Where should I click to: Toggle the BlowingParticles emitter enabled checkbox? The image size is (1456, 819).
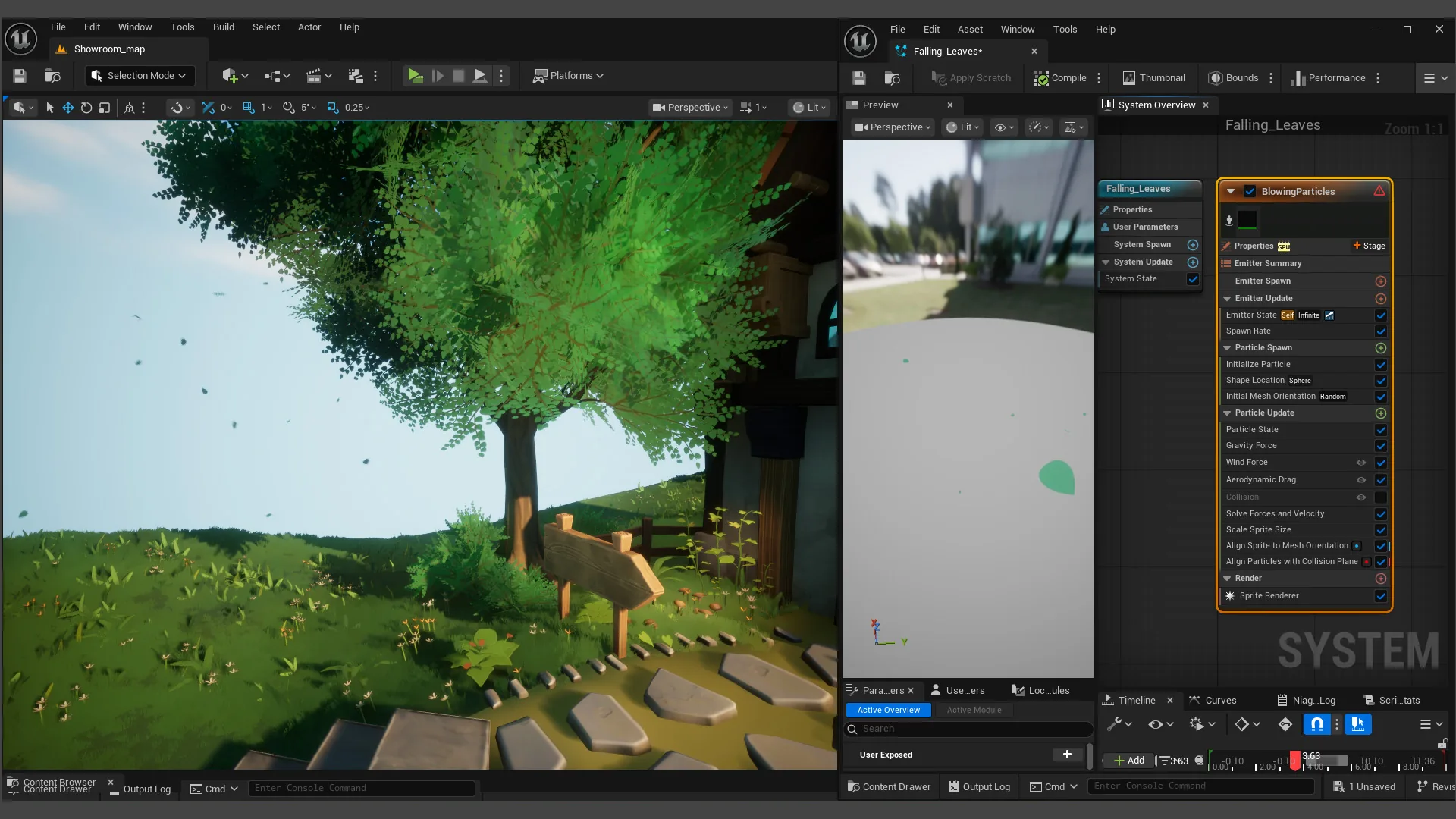coord(1250,192)
